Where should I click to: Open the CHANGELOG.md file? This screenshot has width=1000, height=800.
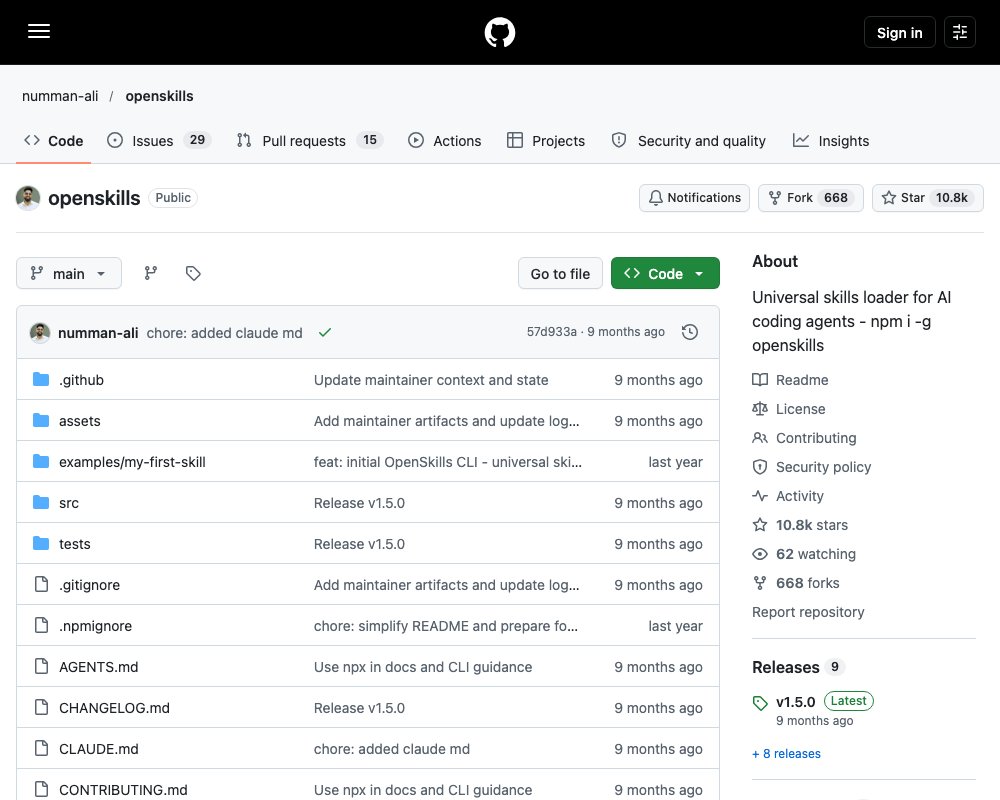[114, 708]
